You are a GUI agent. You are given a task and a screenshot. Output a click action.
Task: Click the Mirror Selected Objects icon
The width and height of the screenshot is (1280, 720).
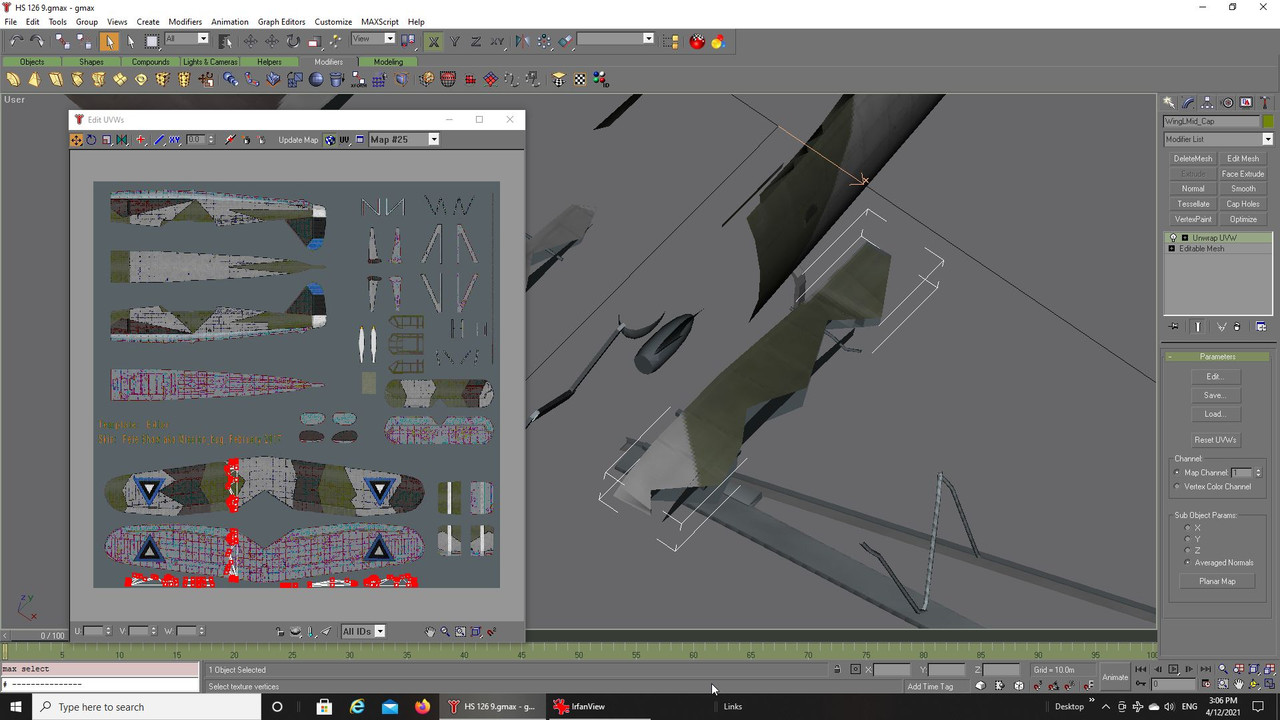pyautogui.click(x=522, y=41)
